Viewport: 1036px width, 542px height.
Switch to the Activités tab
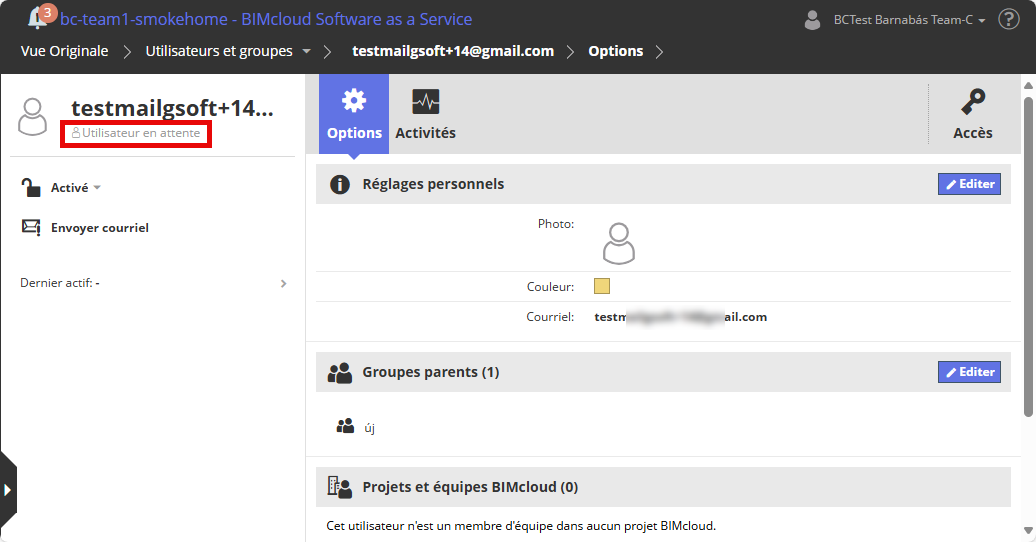425,114
